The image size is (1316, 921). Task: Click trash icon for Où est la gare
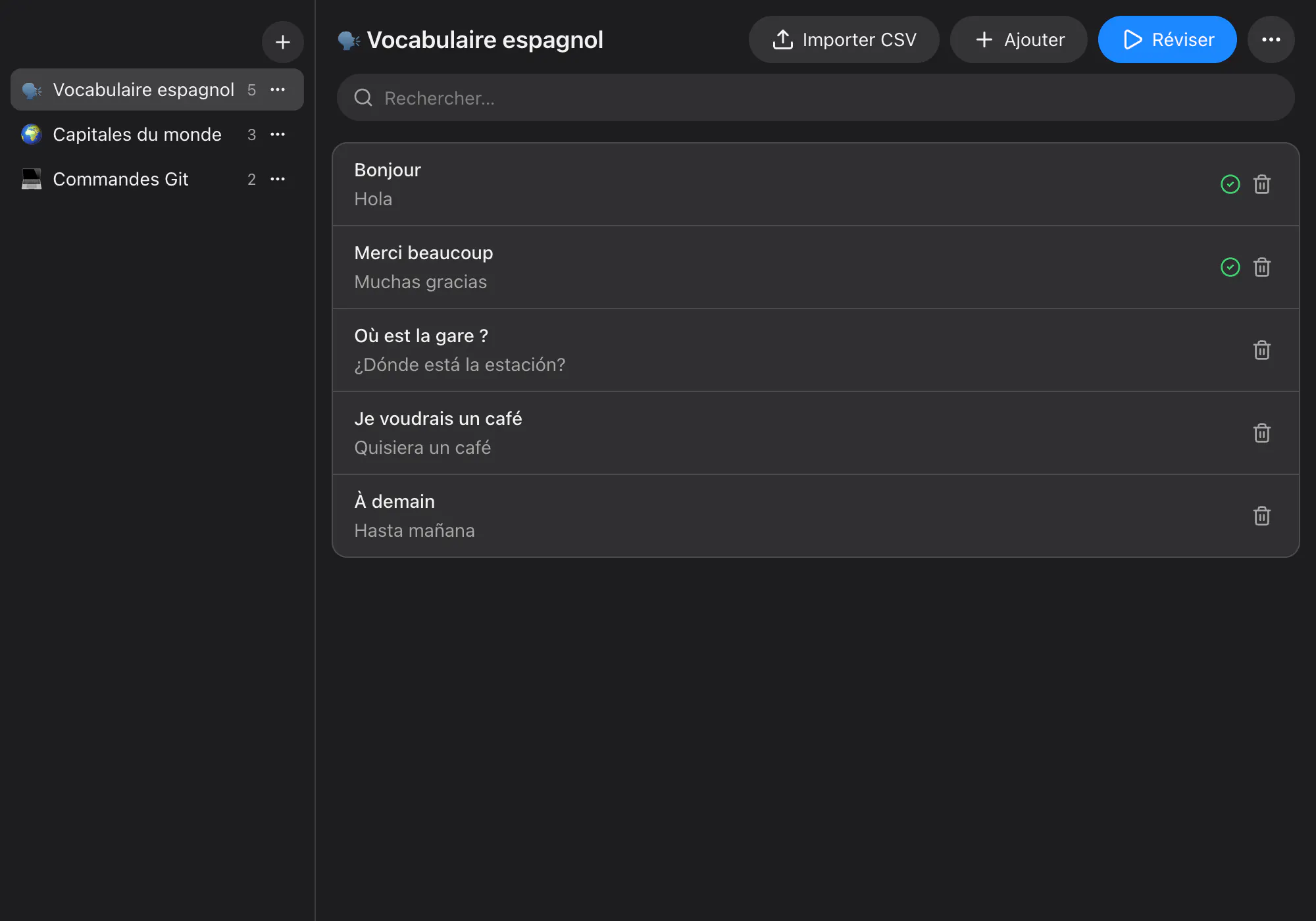coord(1261,350)
